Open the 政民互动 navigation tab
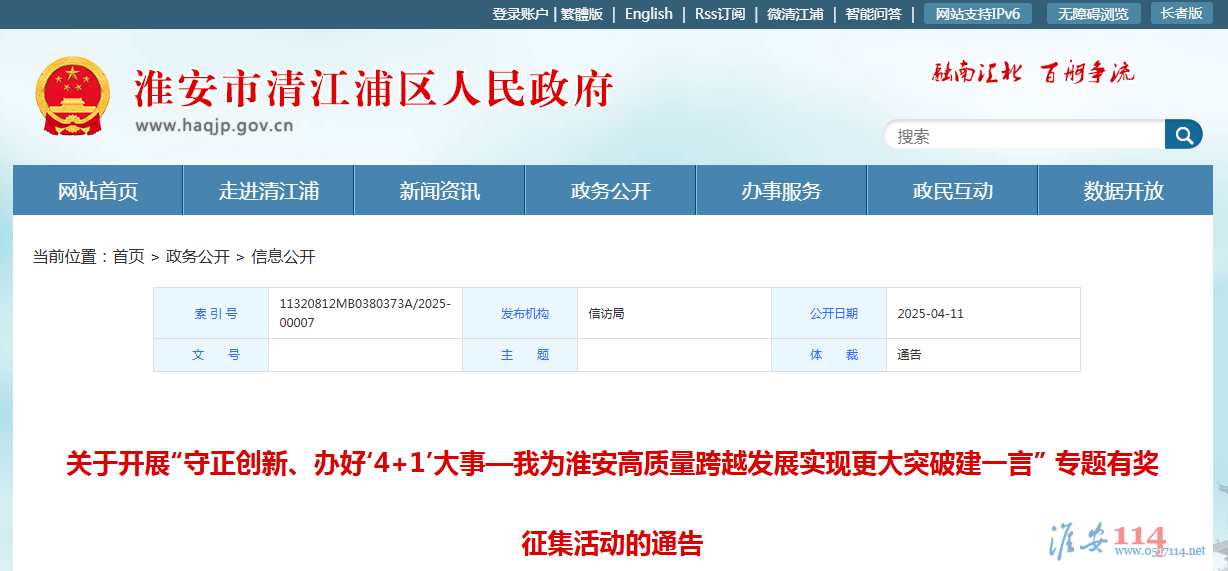The width and height of the screenshot is (1228, 571). tap(953, 191)
